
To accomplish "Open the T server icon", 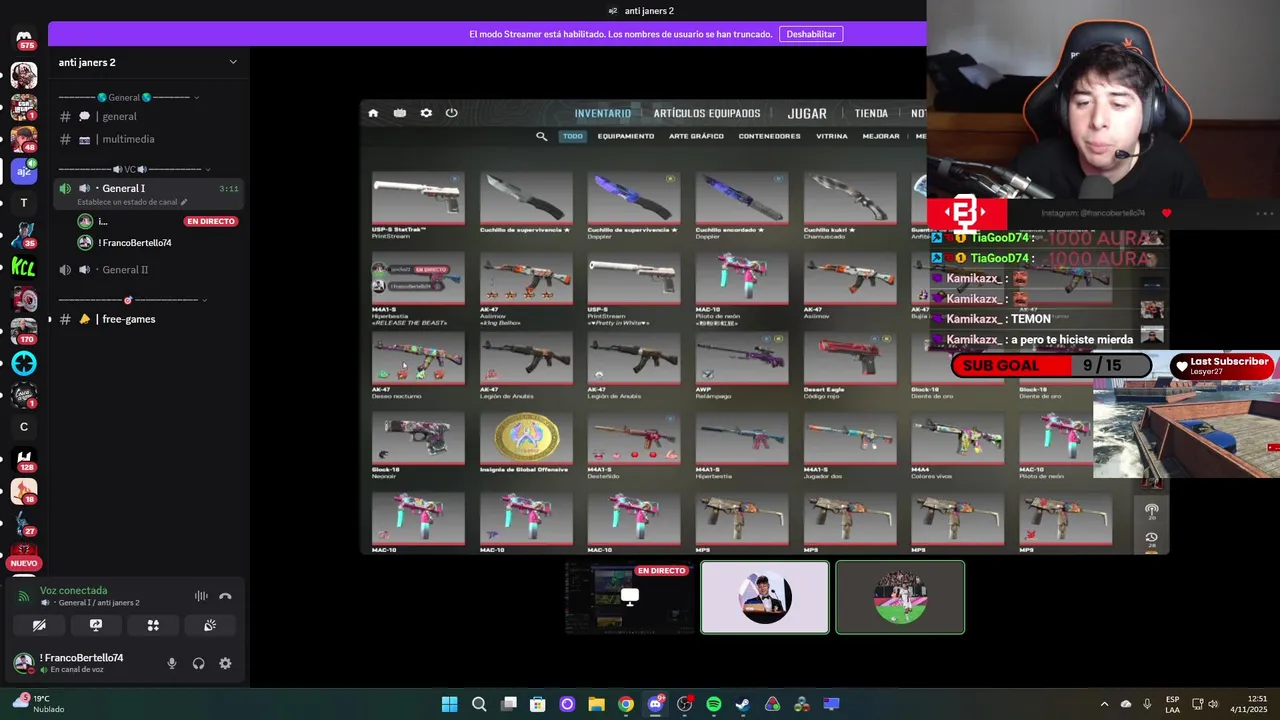I will click(24, 203).
